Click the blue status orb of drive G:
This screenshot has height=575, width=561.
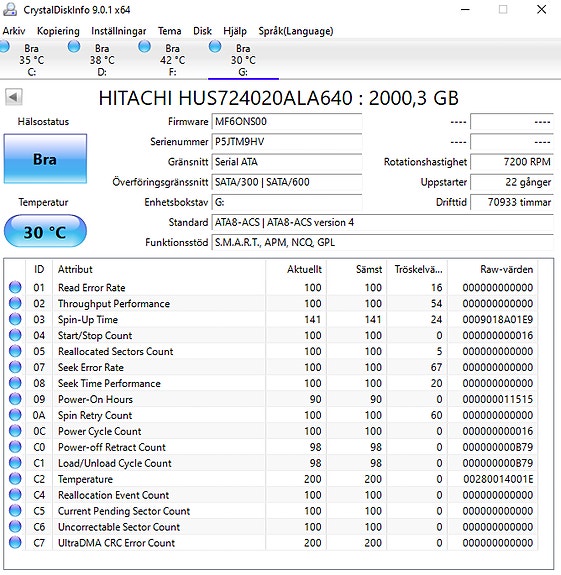(x=215, y=47)
